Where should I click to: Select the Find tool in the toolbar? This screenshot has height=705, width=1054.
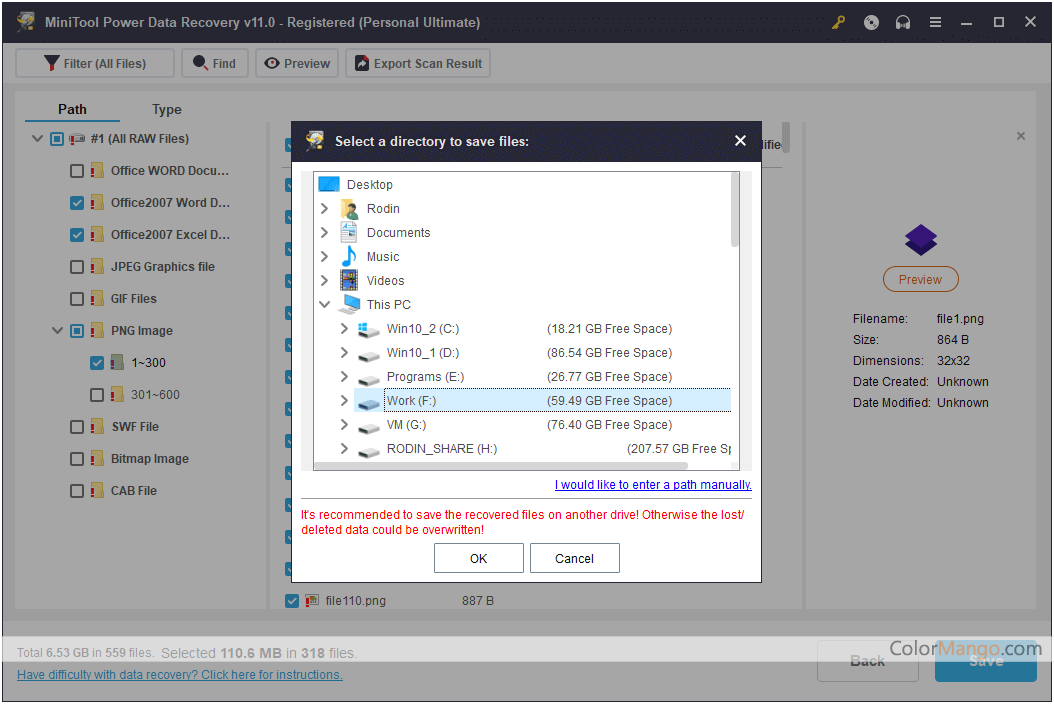214,62
